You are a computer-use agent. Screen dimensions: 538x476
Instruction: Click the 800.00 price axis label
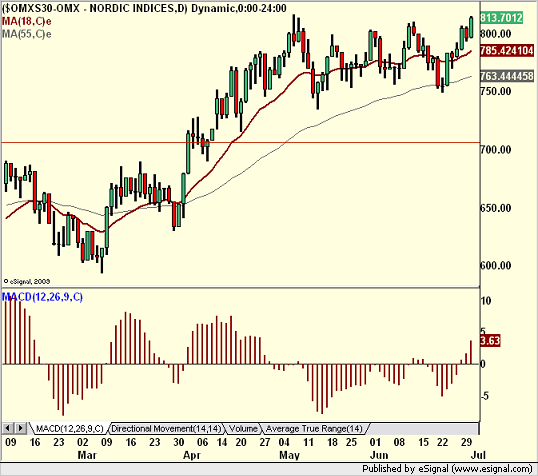point(496,34)
